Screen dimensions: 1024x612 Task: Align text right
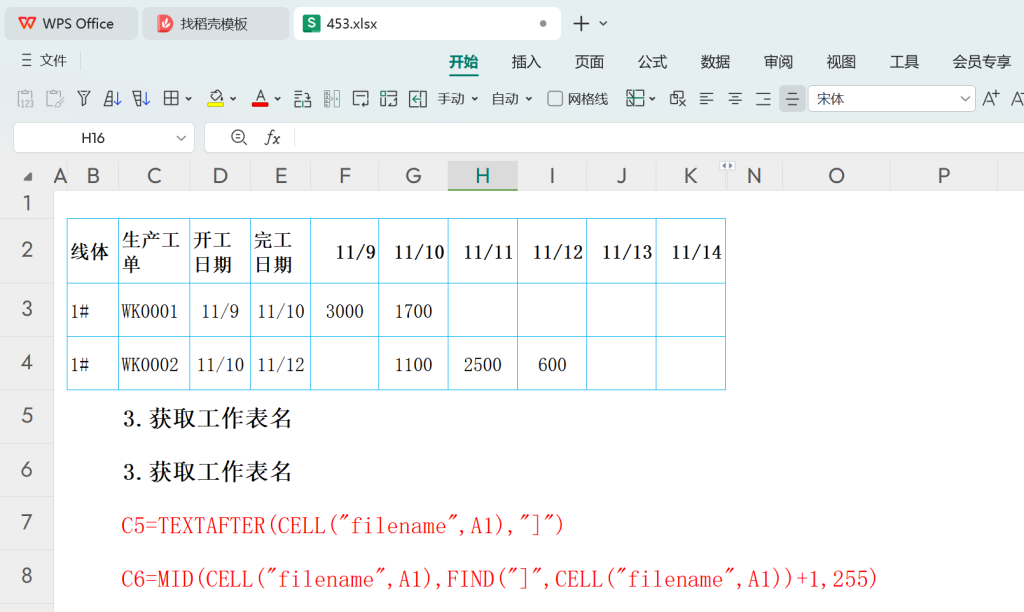click(x=763, y=99)
